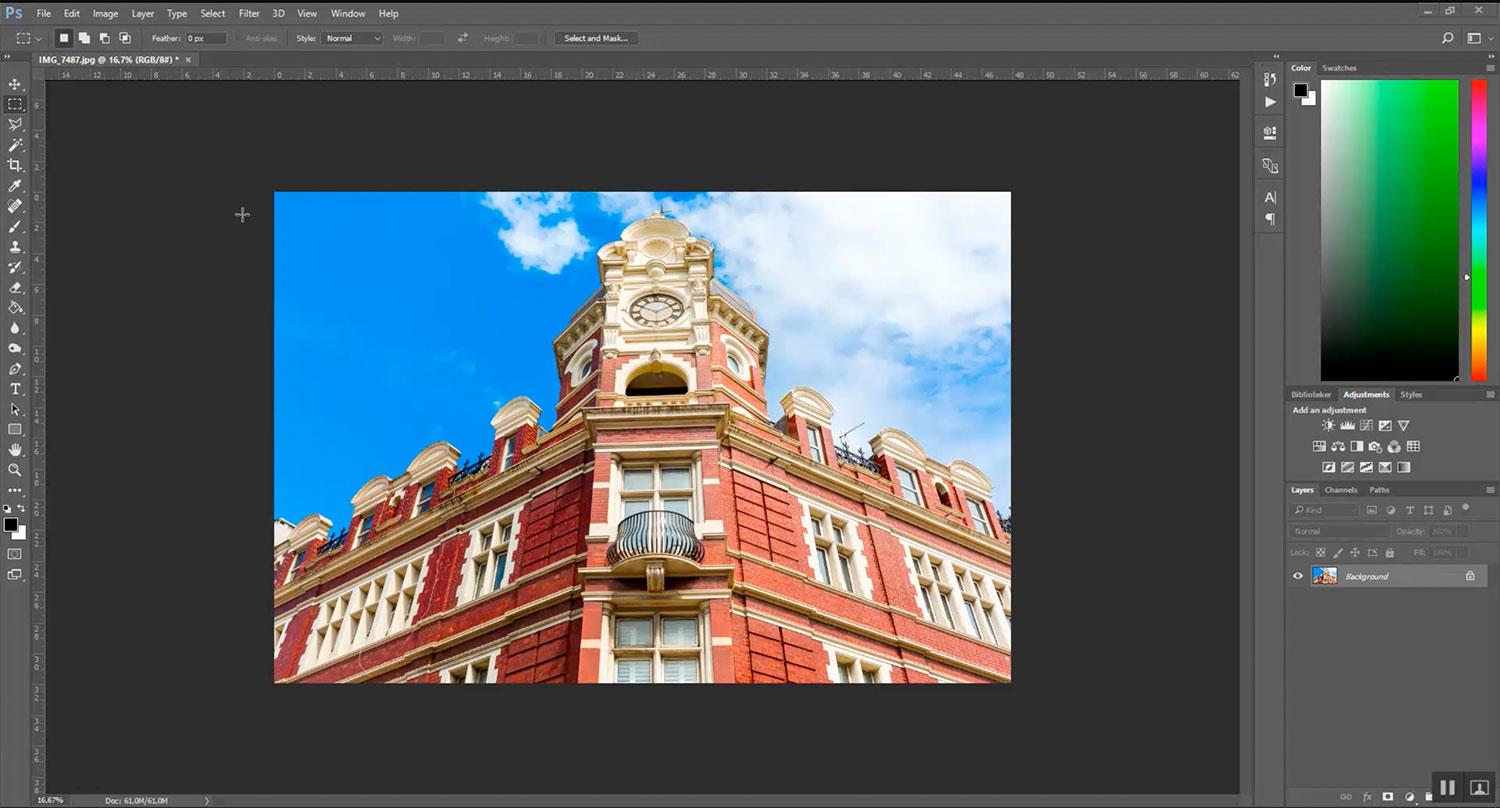Add a Brightness/Contrast adjustment

[x=1328, y=426]
